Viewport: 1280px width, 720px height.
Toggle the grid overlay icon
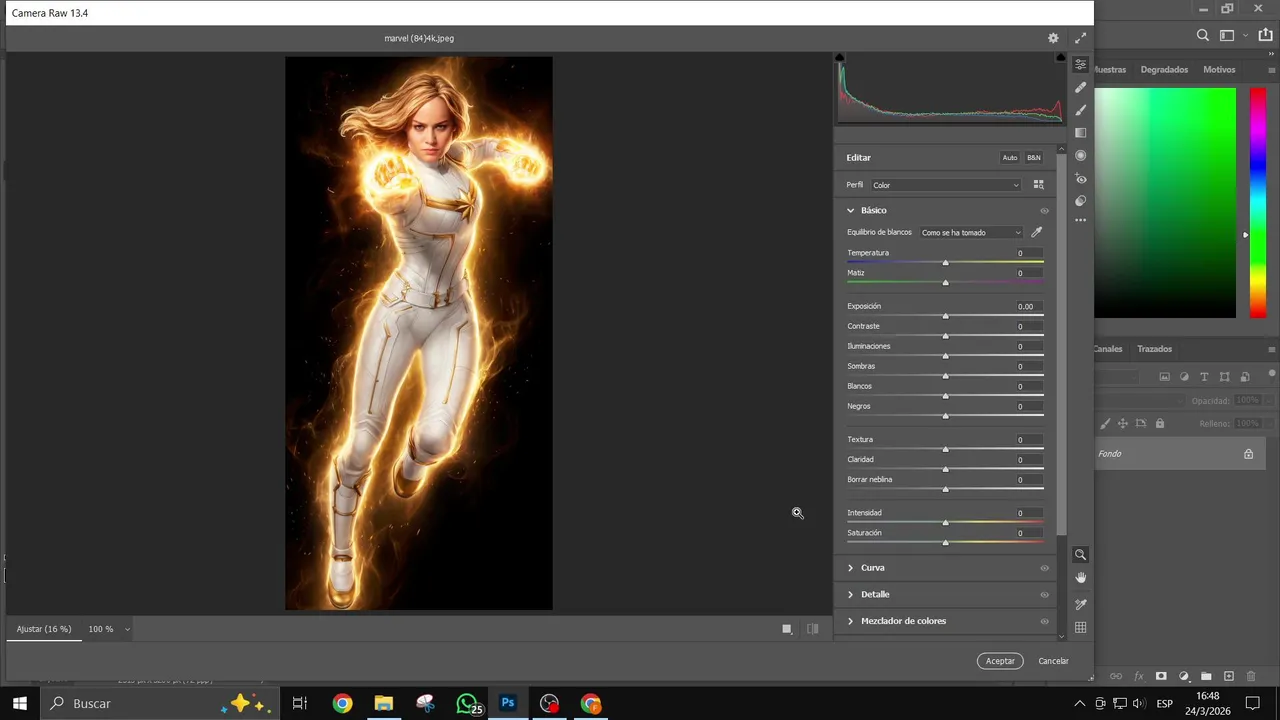point(1081,628)
